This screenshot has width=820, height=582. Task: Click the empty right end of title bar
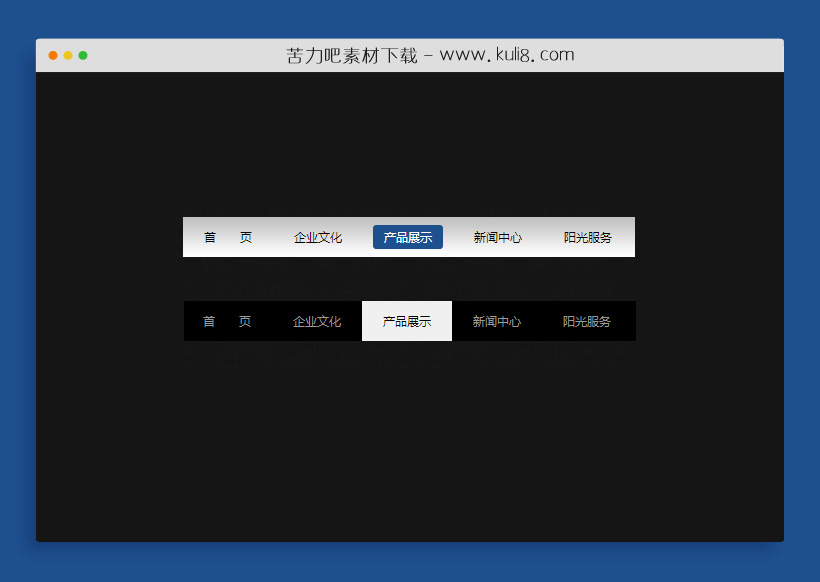pyautogui.click(x=720, y=56)
